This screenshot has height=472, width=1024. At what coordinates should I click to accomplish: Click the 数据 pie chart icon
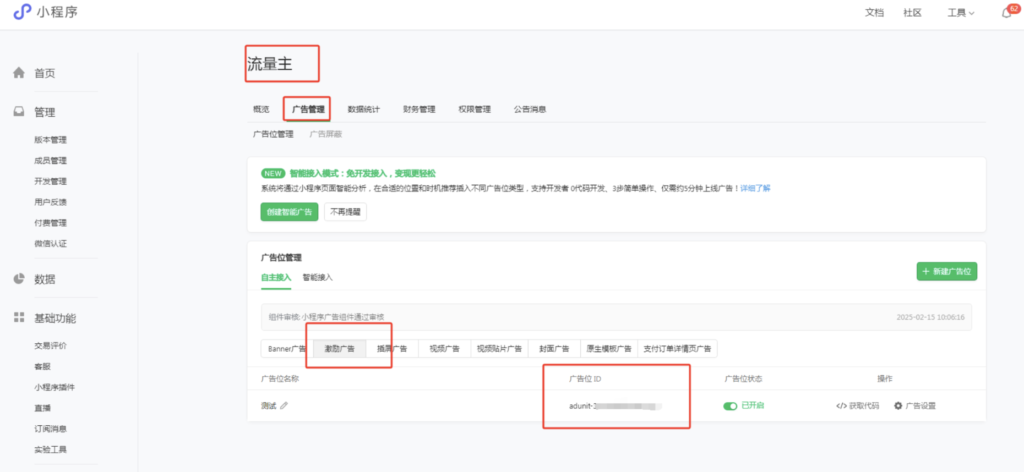[x=18, y=279]
